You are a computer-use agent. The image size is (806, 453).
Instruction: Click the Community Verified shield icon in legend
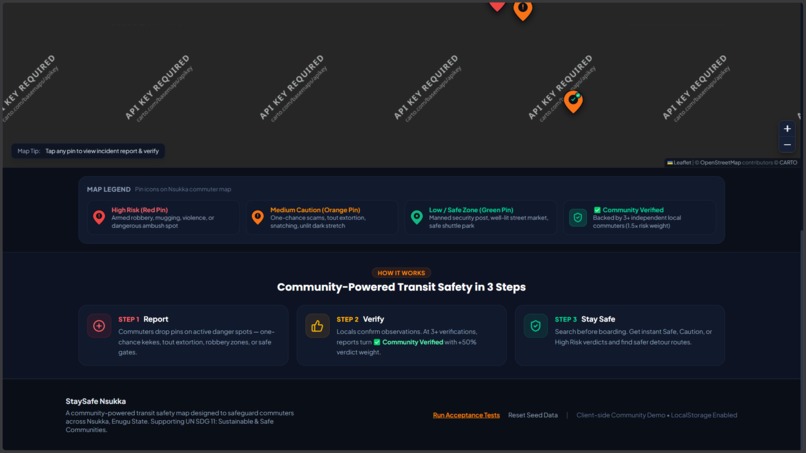point(578,218)
